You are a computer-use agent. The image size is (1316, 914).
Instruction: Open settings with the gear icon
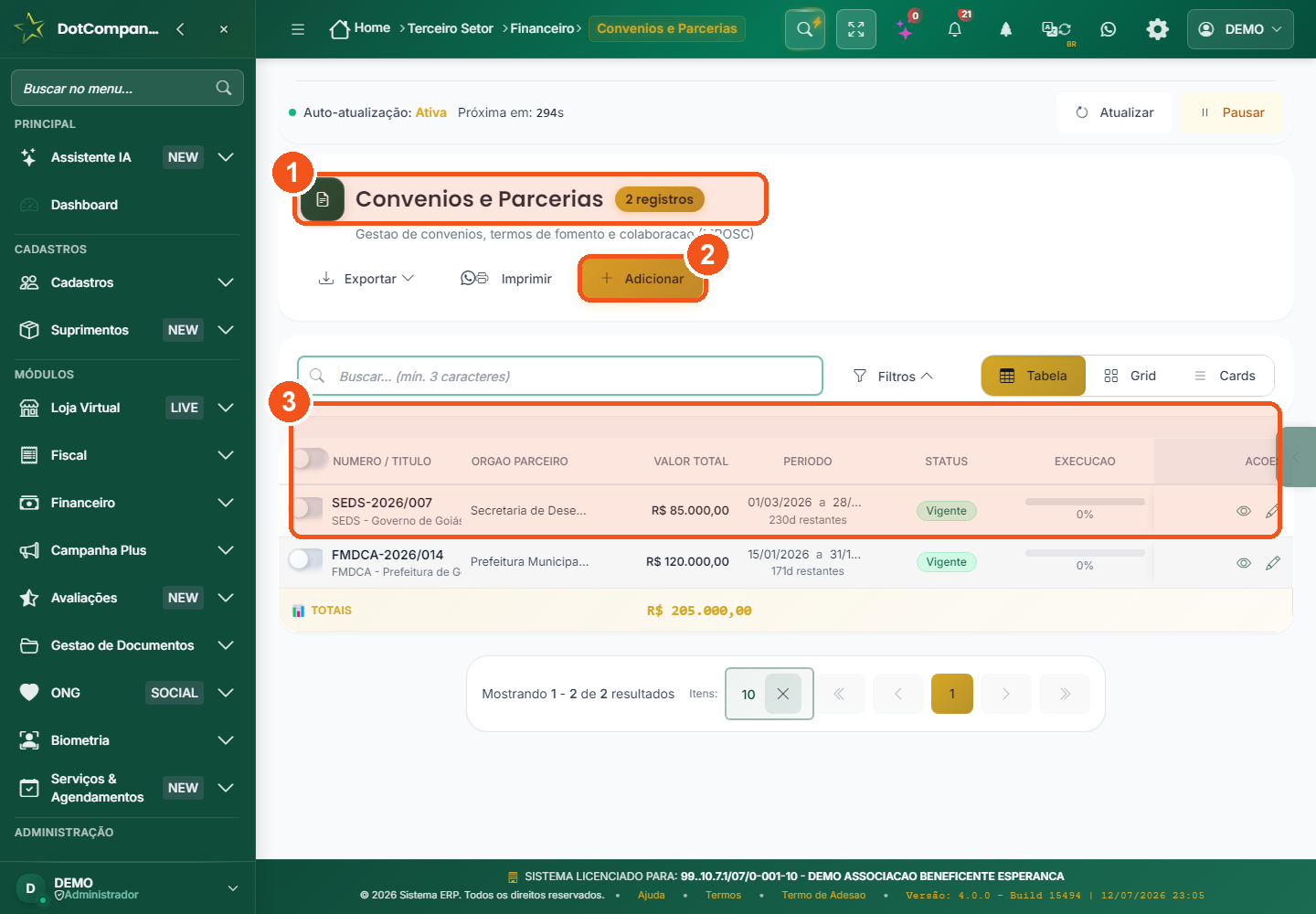pos(1158,29)
